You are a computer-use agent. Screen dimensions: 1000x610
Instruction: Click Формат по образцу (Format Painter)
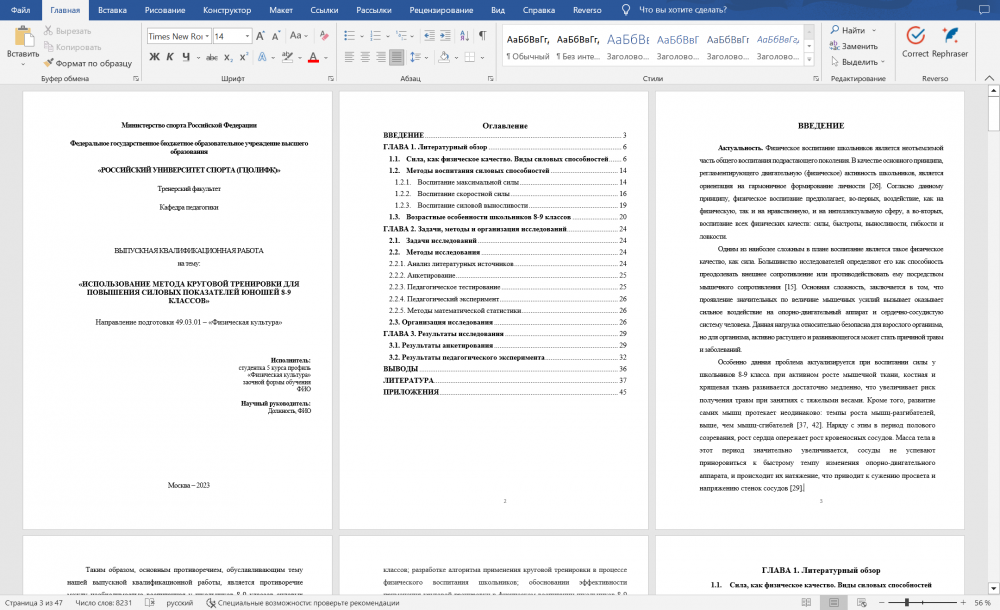pos(88,63)
